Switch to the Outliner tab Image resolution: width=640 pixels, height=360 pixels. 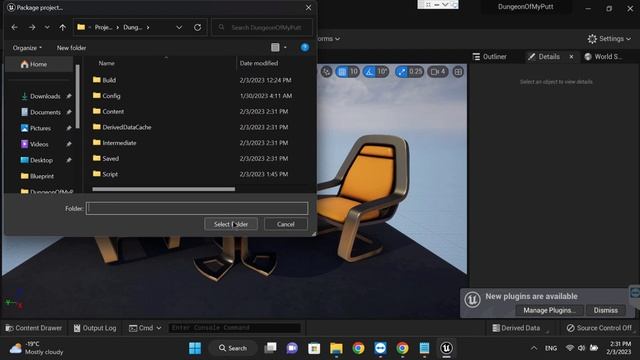[490, 57]
